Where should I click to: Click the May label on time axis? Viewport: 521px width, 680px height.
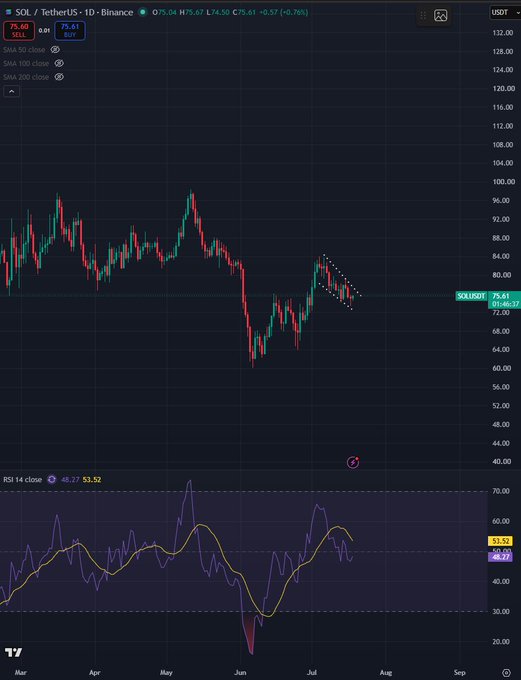pos(166,673)
